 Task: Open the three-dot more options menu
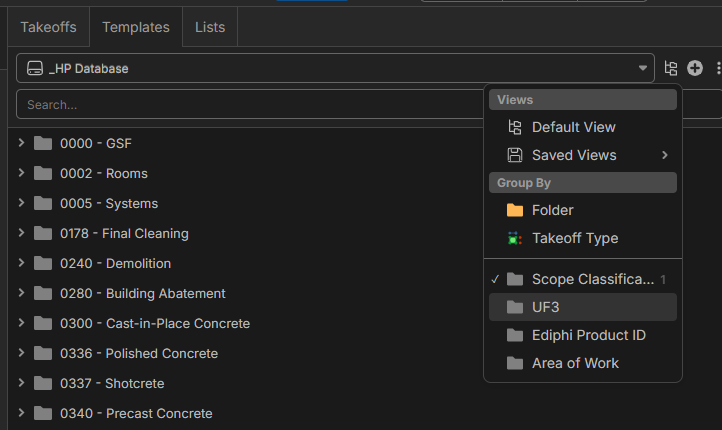[x=717, y=69]
